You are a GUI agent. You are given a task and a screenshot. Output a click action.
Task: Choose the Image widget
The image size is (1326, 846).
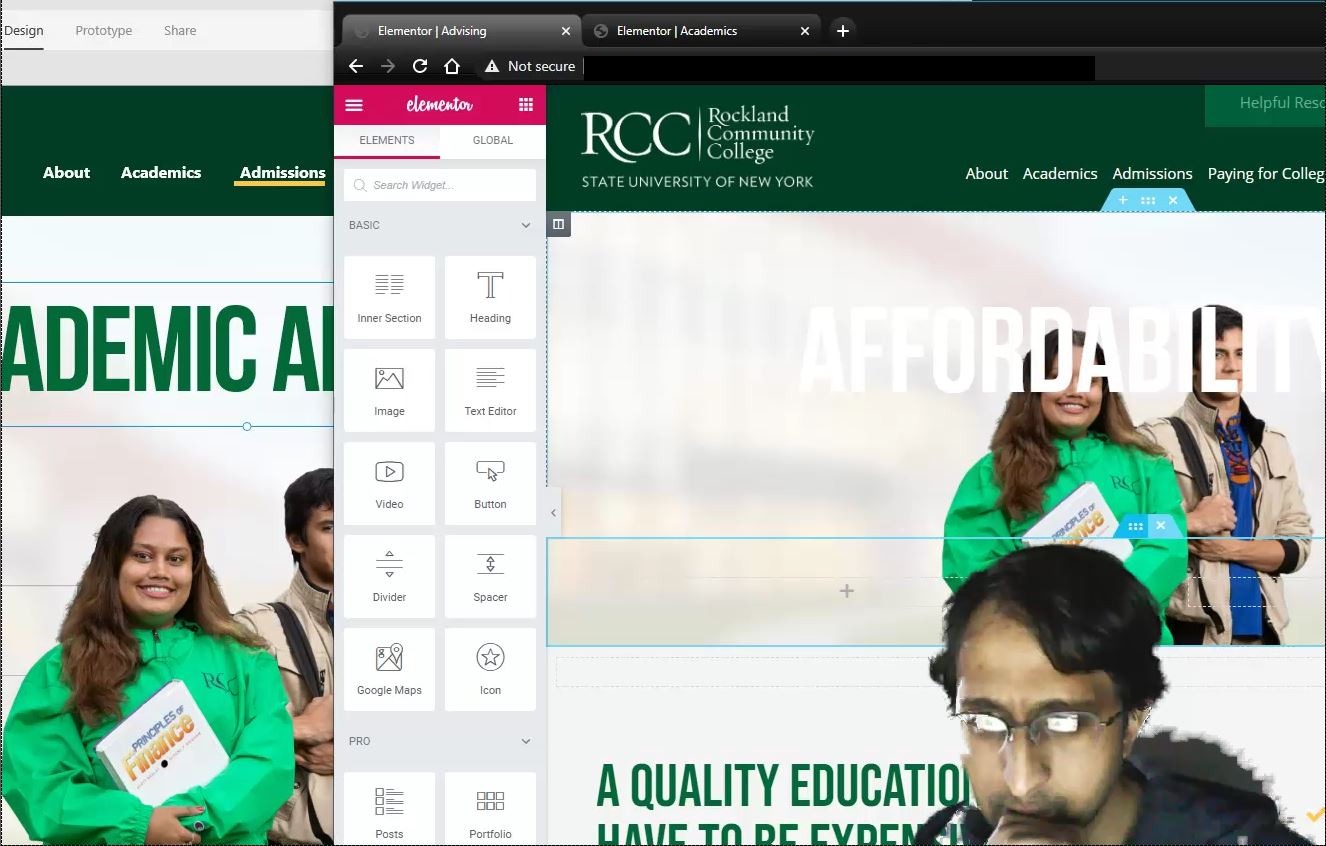coord(389,390)
